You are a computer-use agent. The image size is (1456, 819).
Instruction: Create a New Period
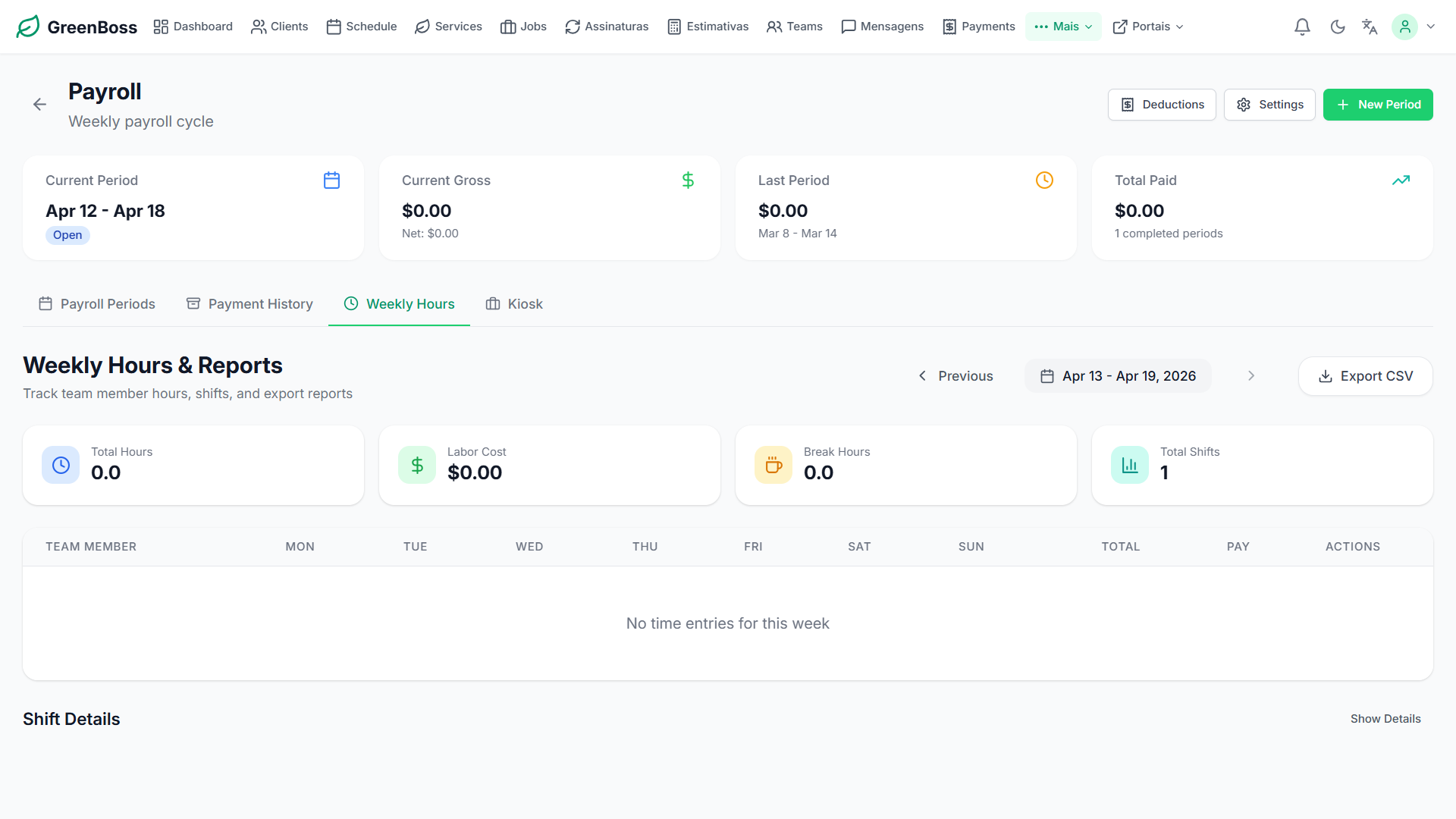click(1378, 105)
